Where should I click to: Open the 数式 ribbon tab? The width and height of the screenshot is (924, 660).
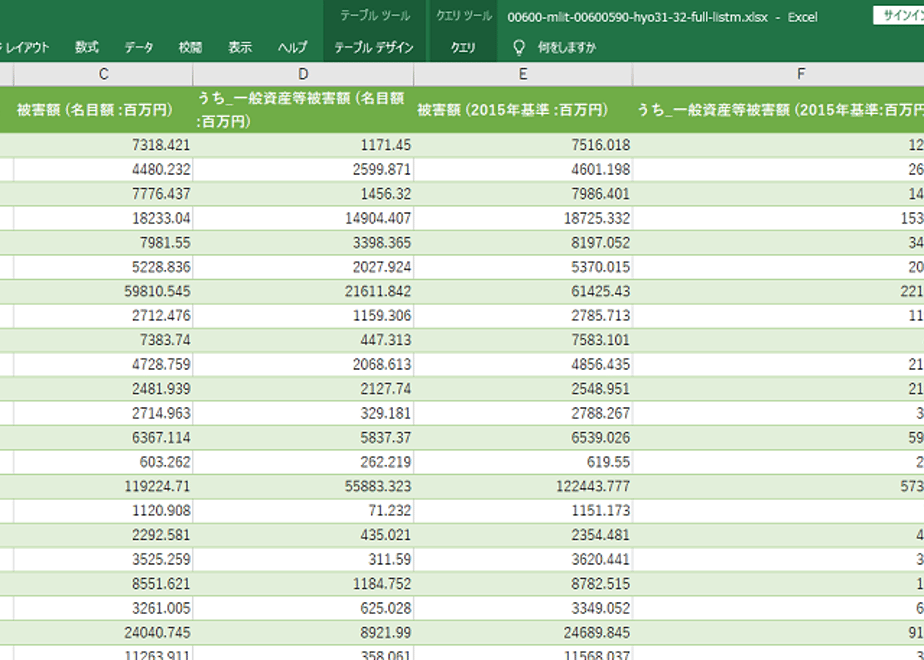87,47
